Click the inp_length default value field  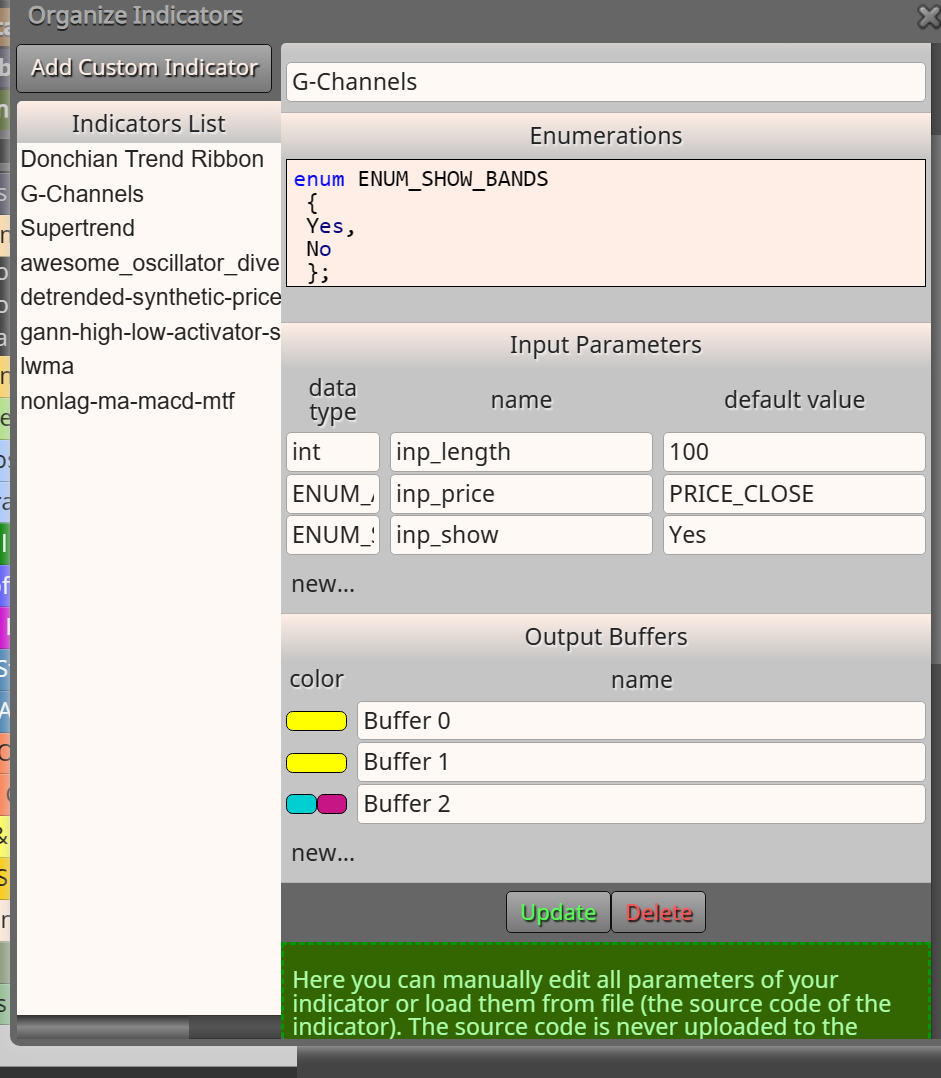click(794, 452)
